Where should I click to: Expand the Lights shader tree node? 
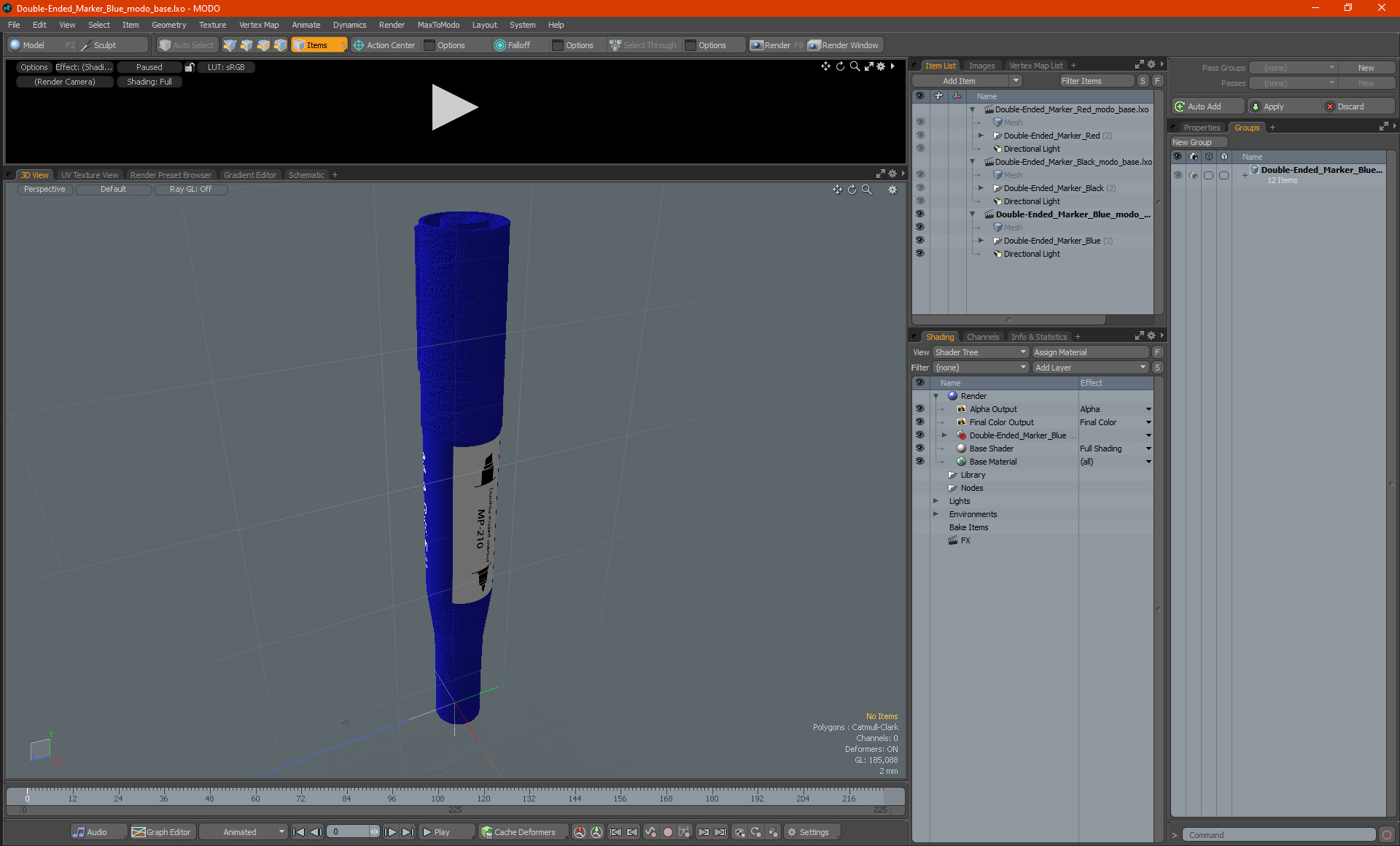click(x=936, y=501)
